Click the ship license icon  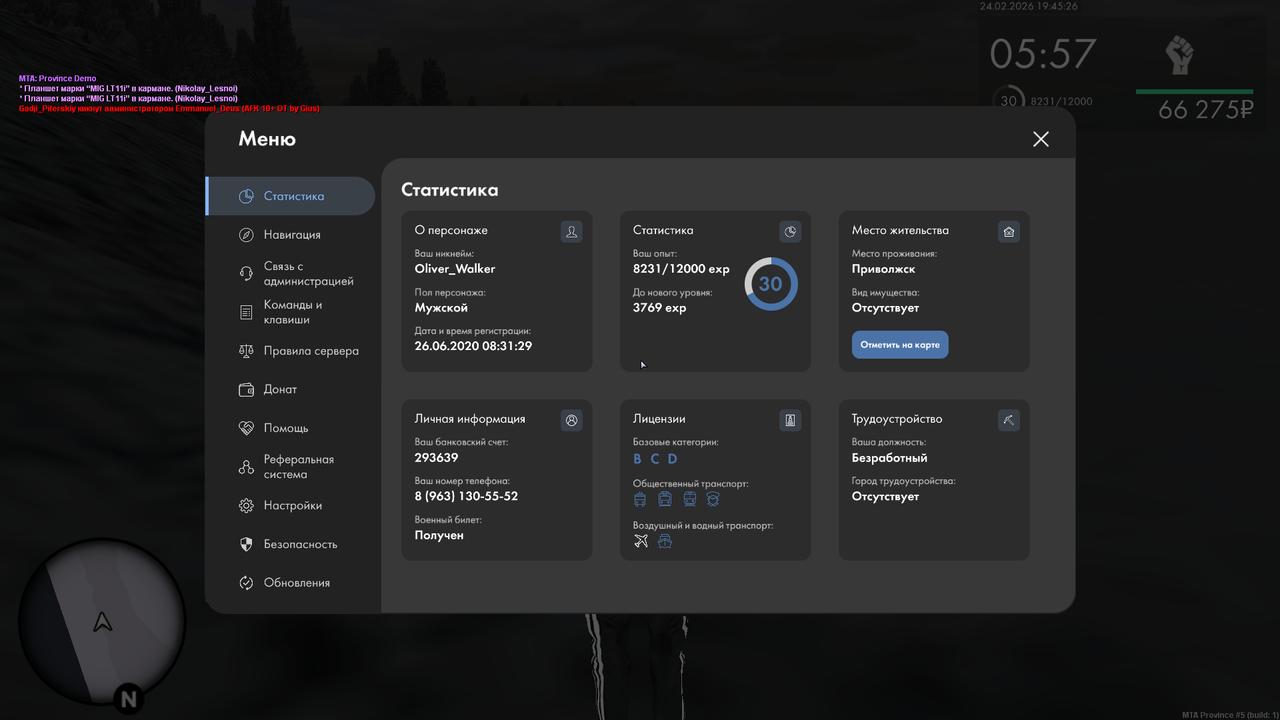pyautogui.click(x=665, y=541)
